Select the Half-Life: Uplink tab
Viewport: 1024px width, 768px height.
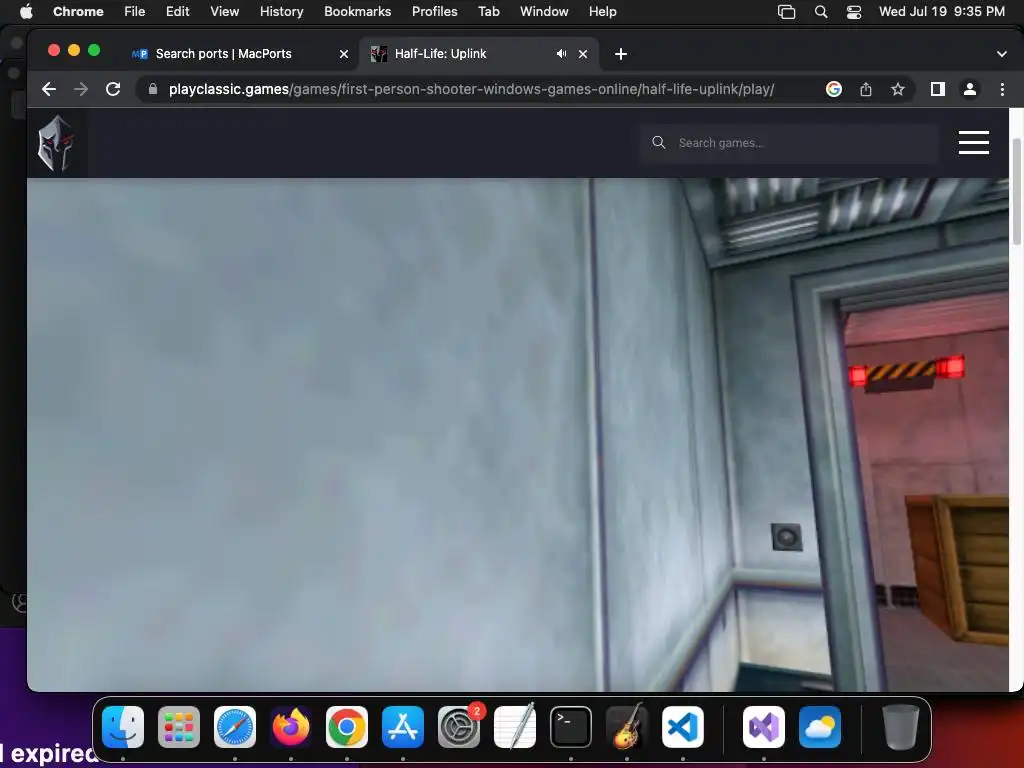tap(480, 54)
